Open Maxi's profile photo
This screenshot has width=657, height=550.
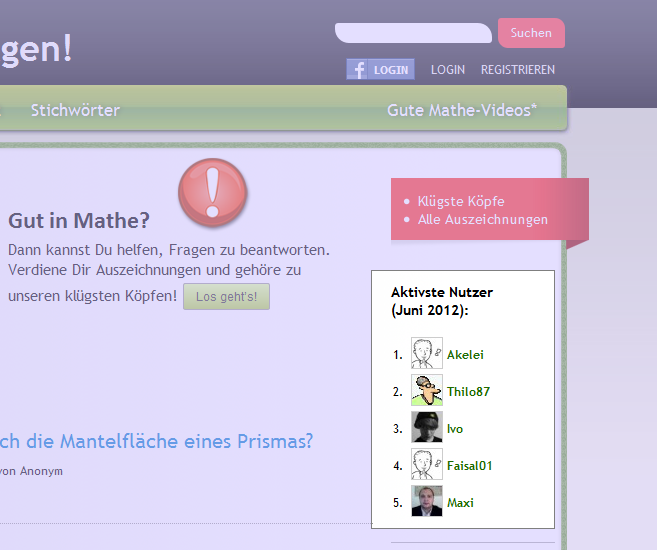pyautogui.click(x=426, y=502)
